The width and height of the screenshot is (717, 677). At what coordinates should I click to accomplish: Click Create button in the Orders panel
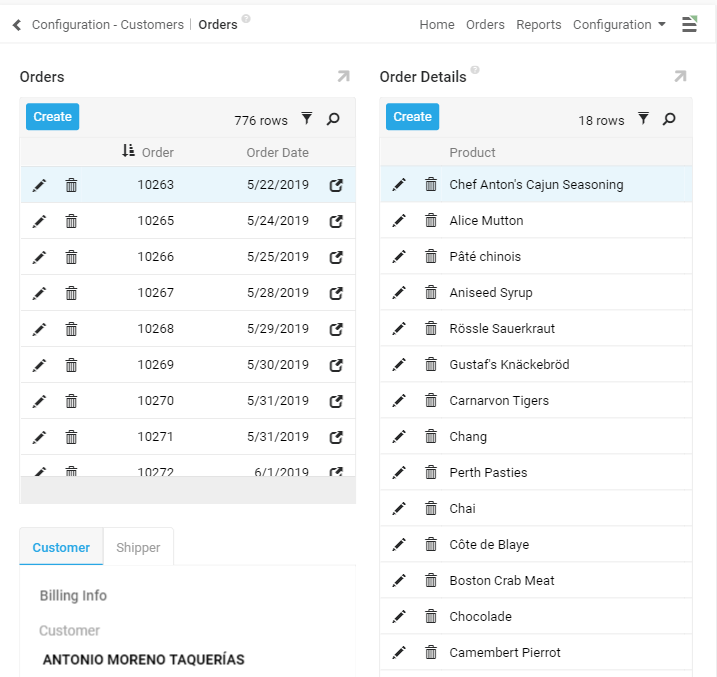[52, 117]
